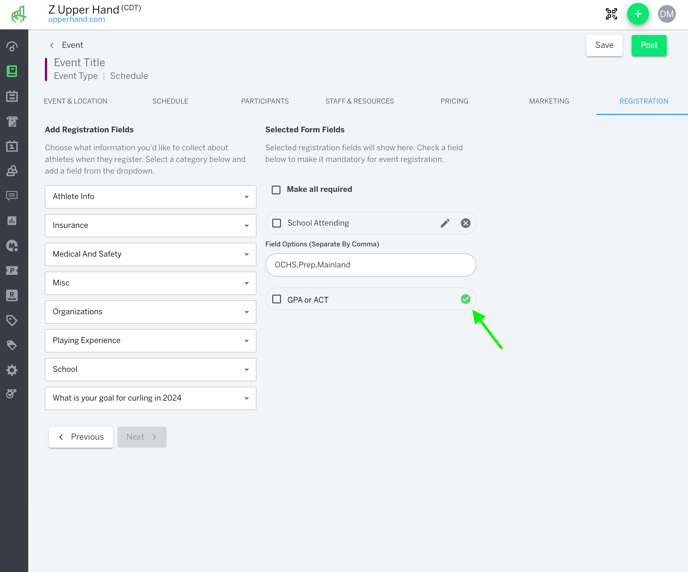688x572 pixels.
Task: Open the R square icon in sidebar
Action: pyautogui.click(x=12, y=295)
